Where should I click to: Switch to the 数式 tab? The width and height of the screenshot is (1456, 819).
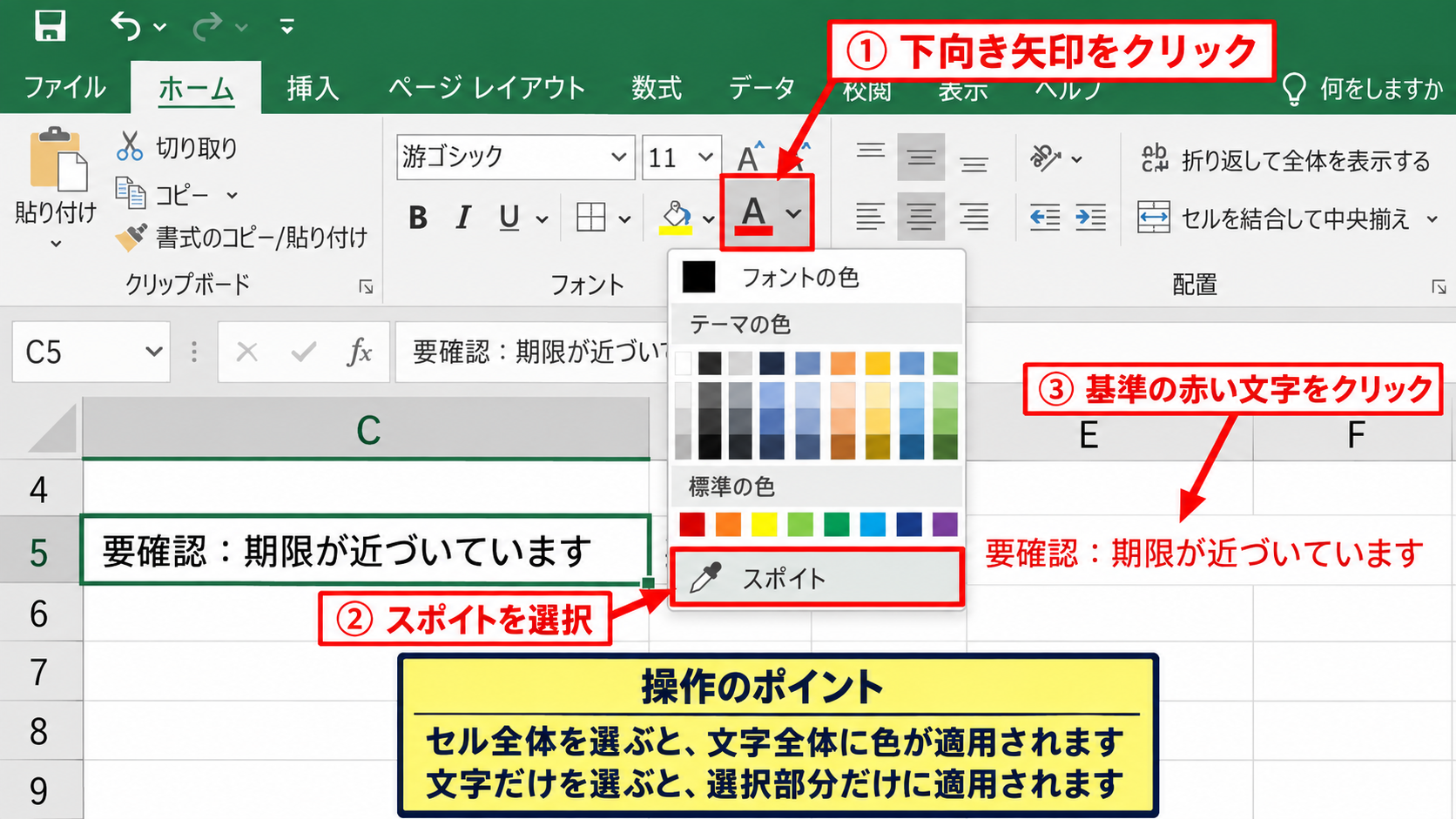(657, 88)
